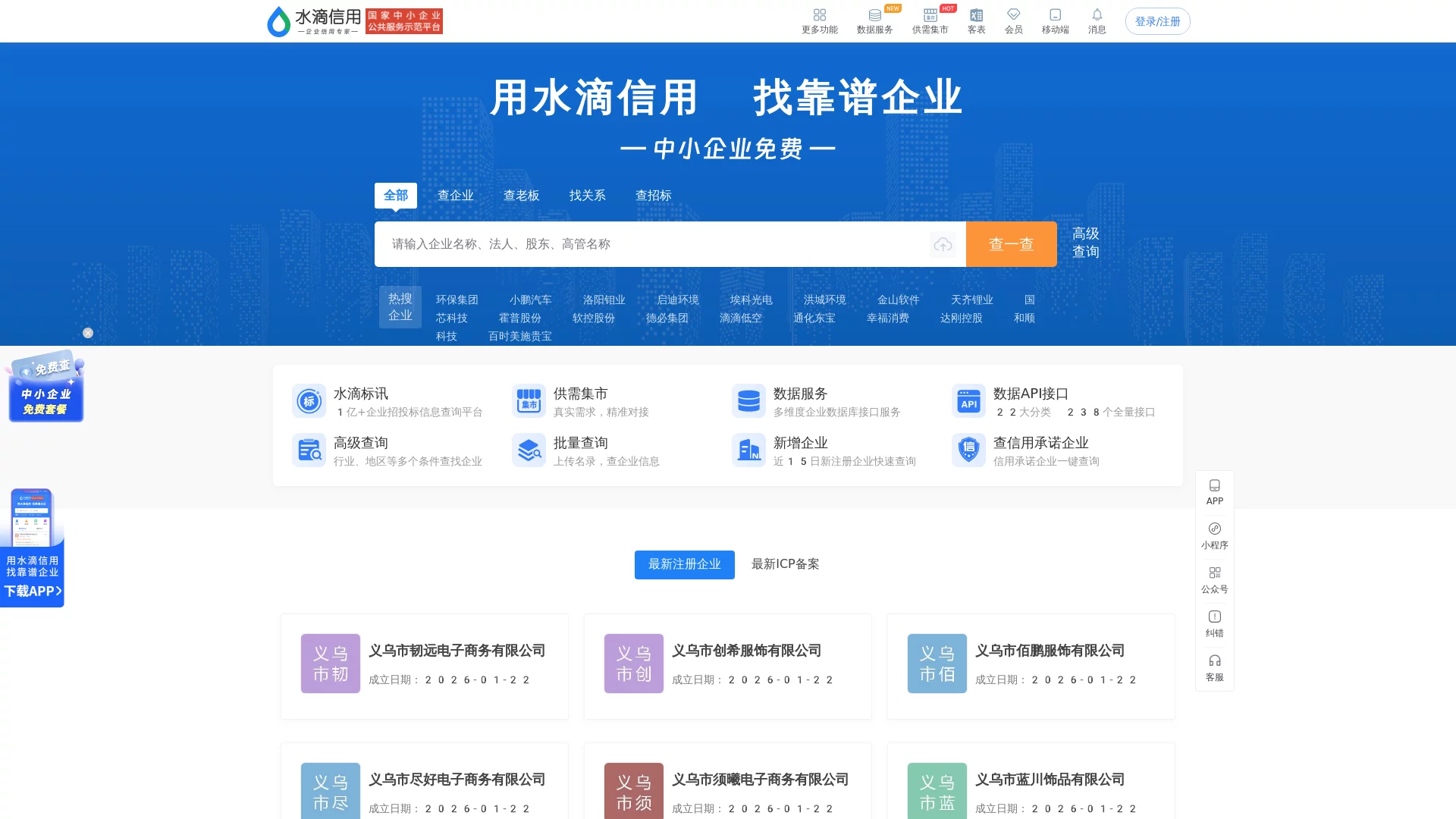Use the batch upload cloud icon in search bar
This screenshot has height=819, width=1456.
(943, 244)
